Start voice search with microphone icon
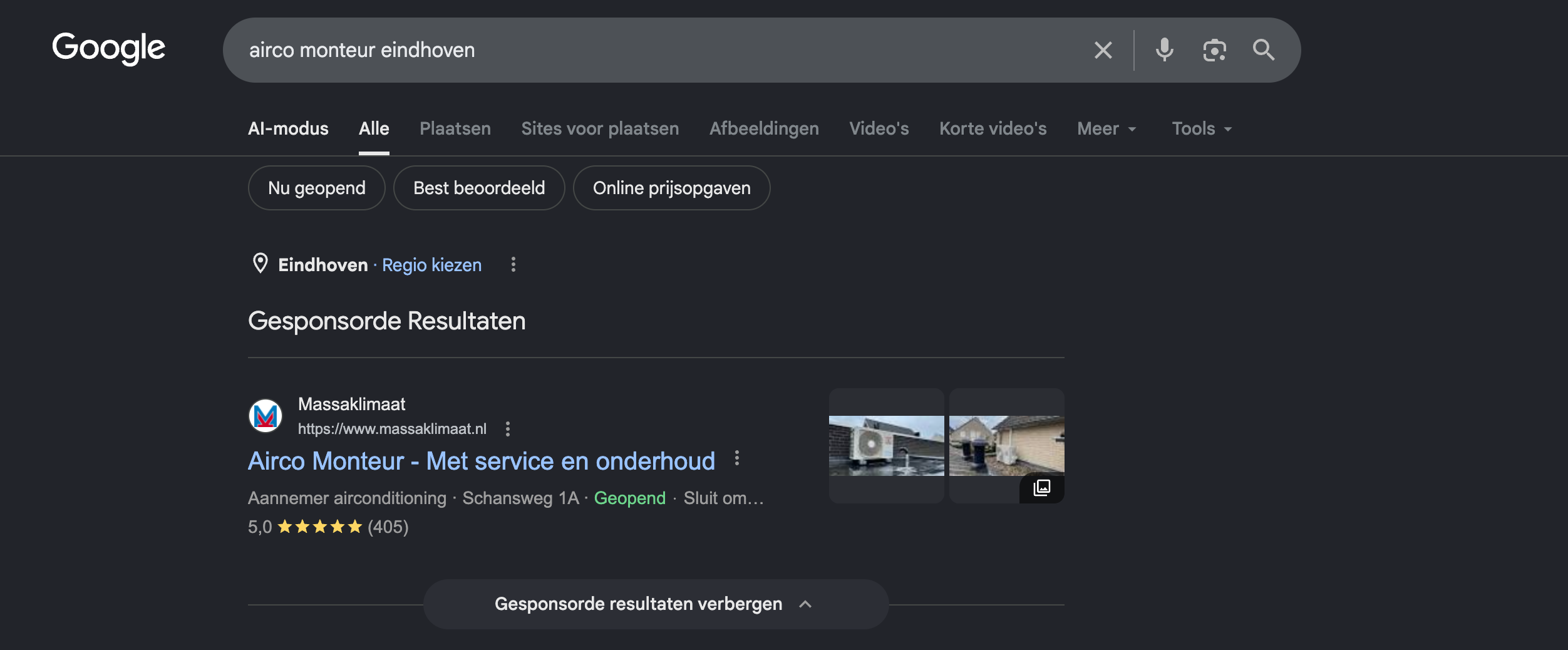The height and width of the screenshot is (650, 1568). 1164,50
